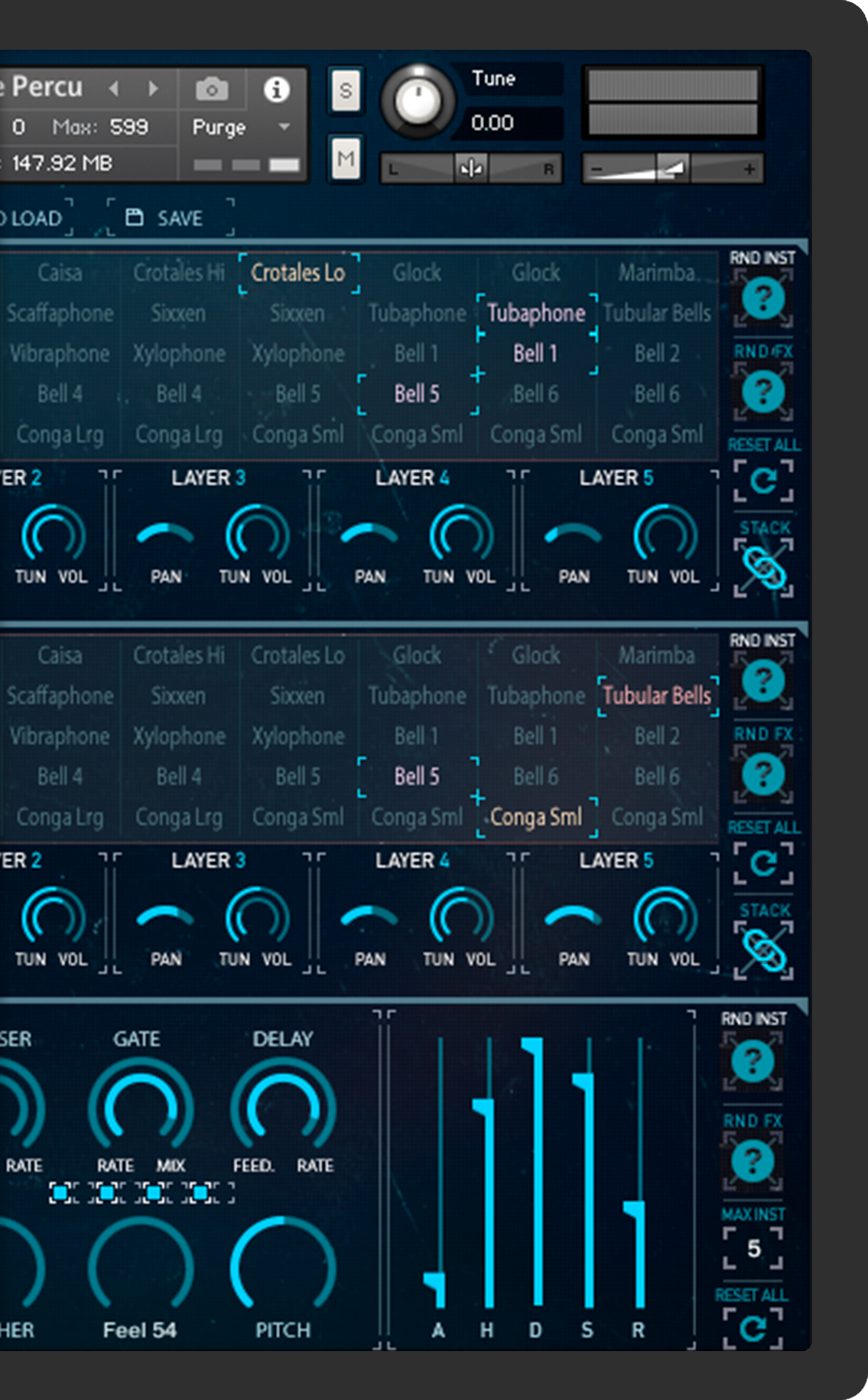Click bottom section RND INST icon

(753, 1061)
